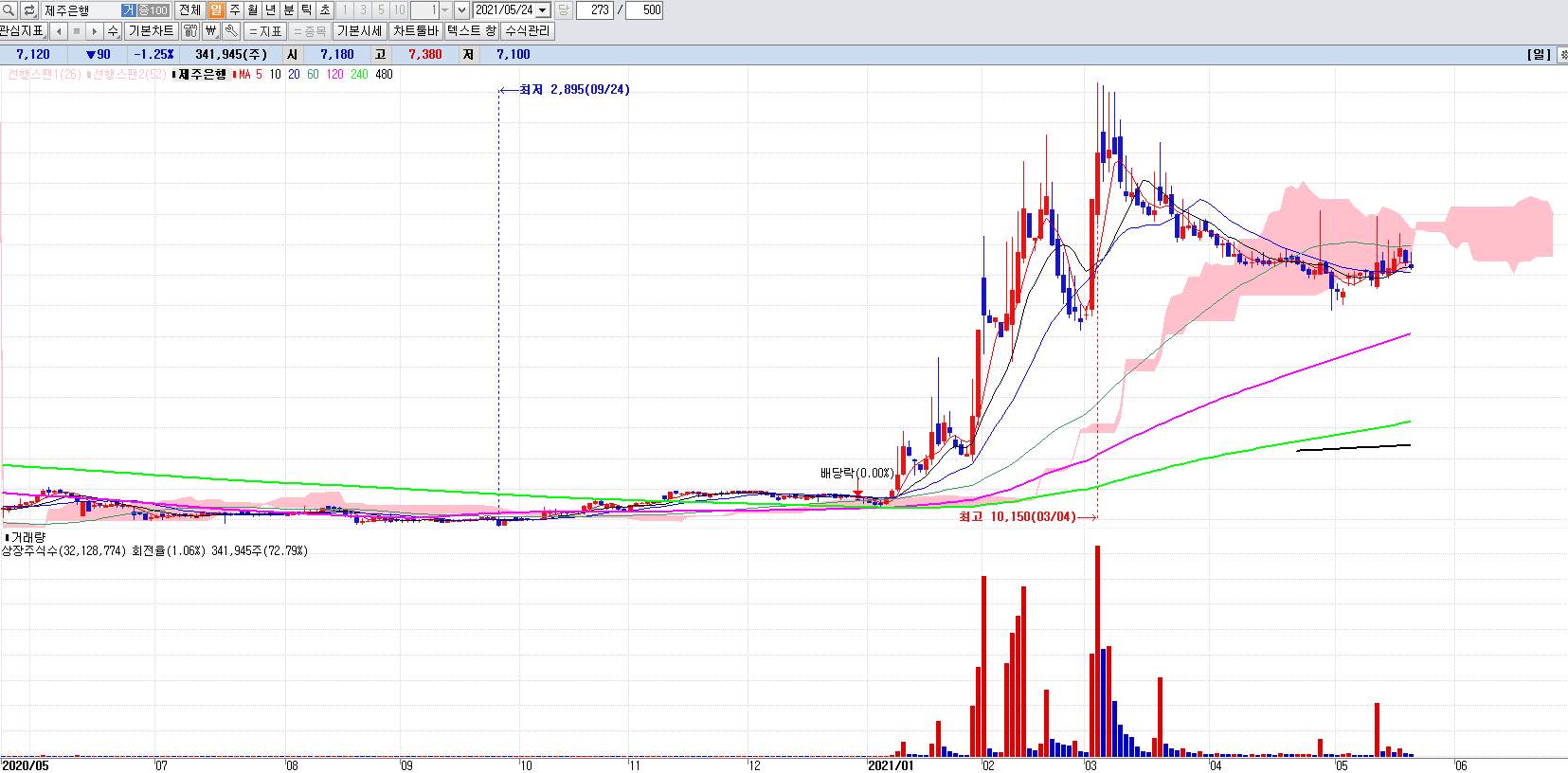
Task: Select 전체 full range button
Action: coord(189,10)
